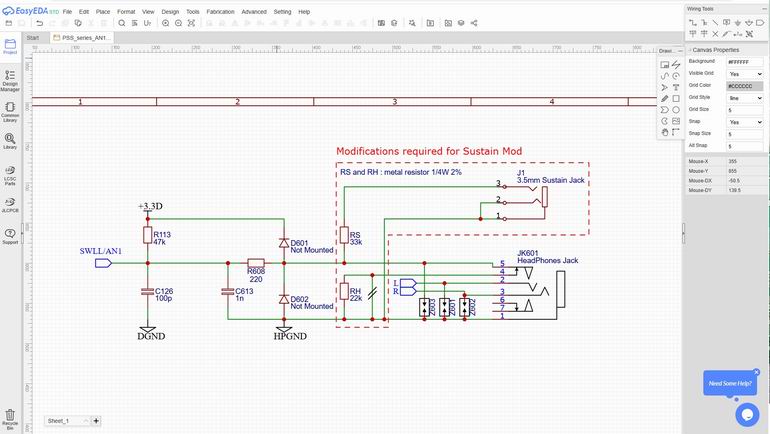The width and height of the screenshot is (770, 434).
Task: Click the Find magnifier toolbar icon
Action: click(121, 23)
